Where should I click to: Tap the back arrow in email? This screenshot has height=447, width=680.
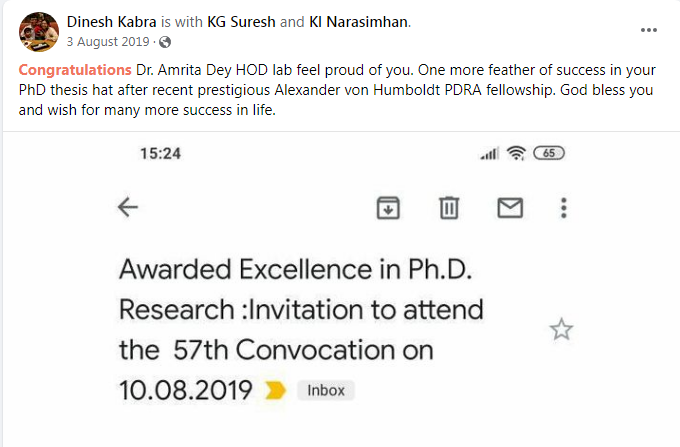point(128,207)
